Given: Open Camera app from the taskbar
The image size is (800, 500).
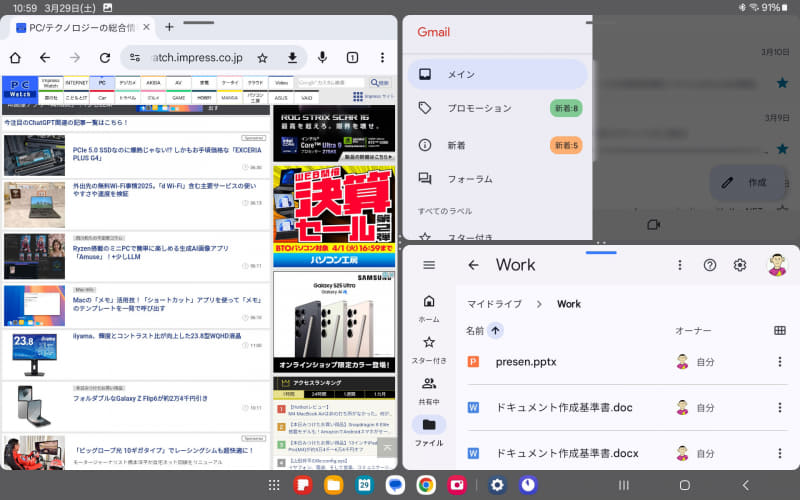Looking at the screenshot, I should [x=457, y=485].
